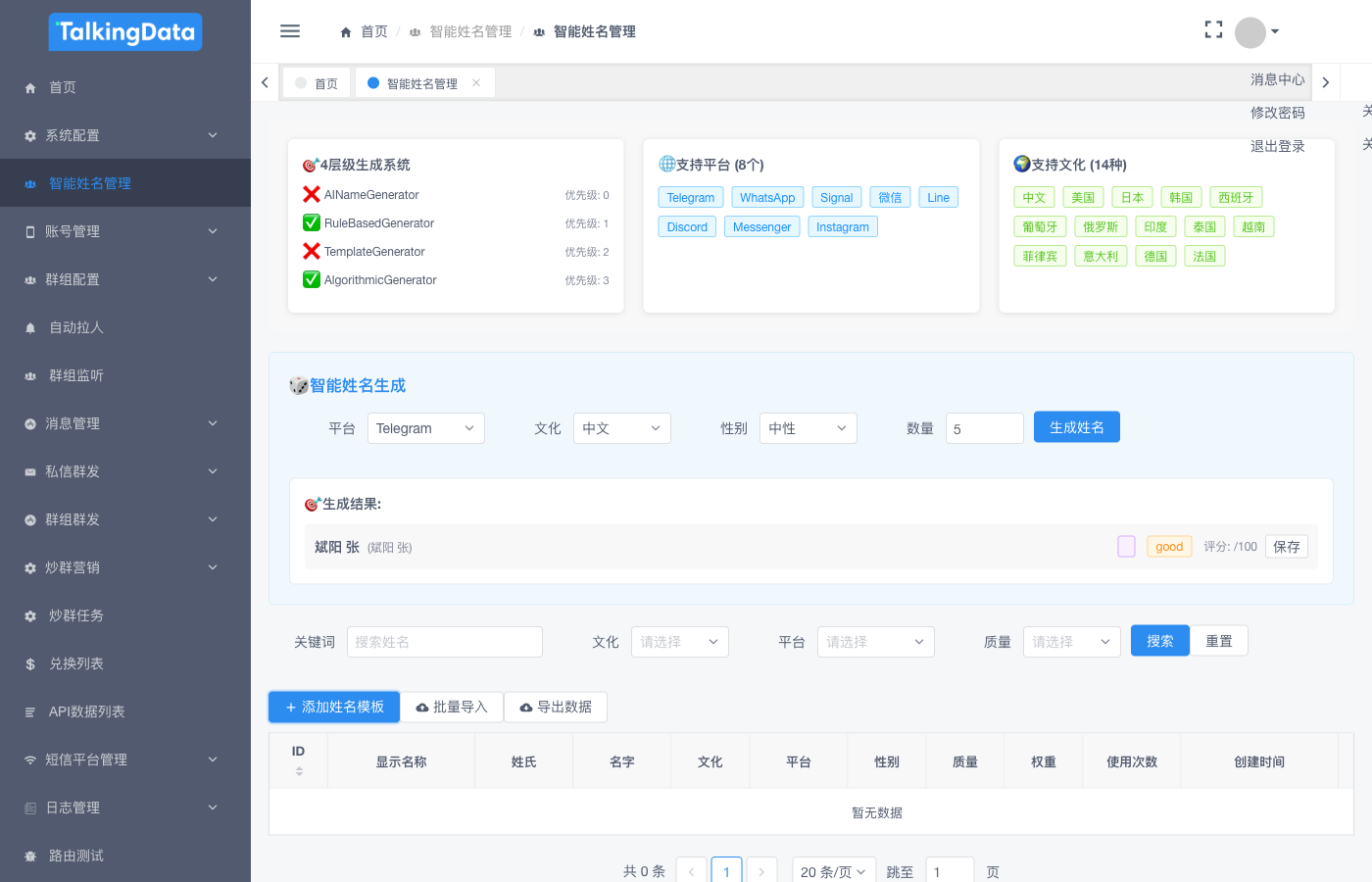1372x882 pixels.
Task: Switch to the 首页 tab
Action: point(318,83)
